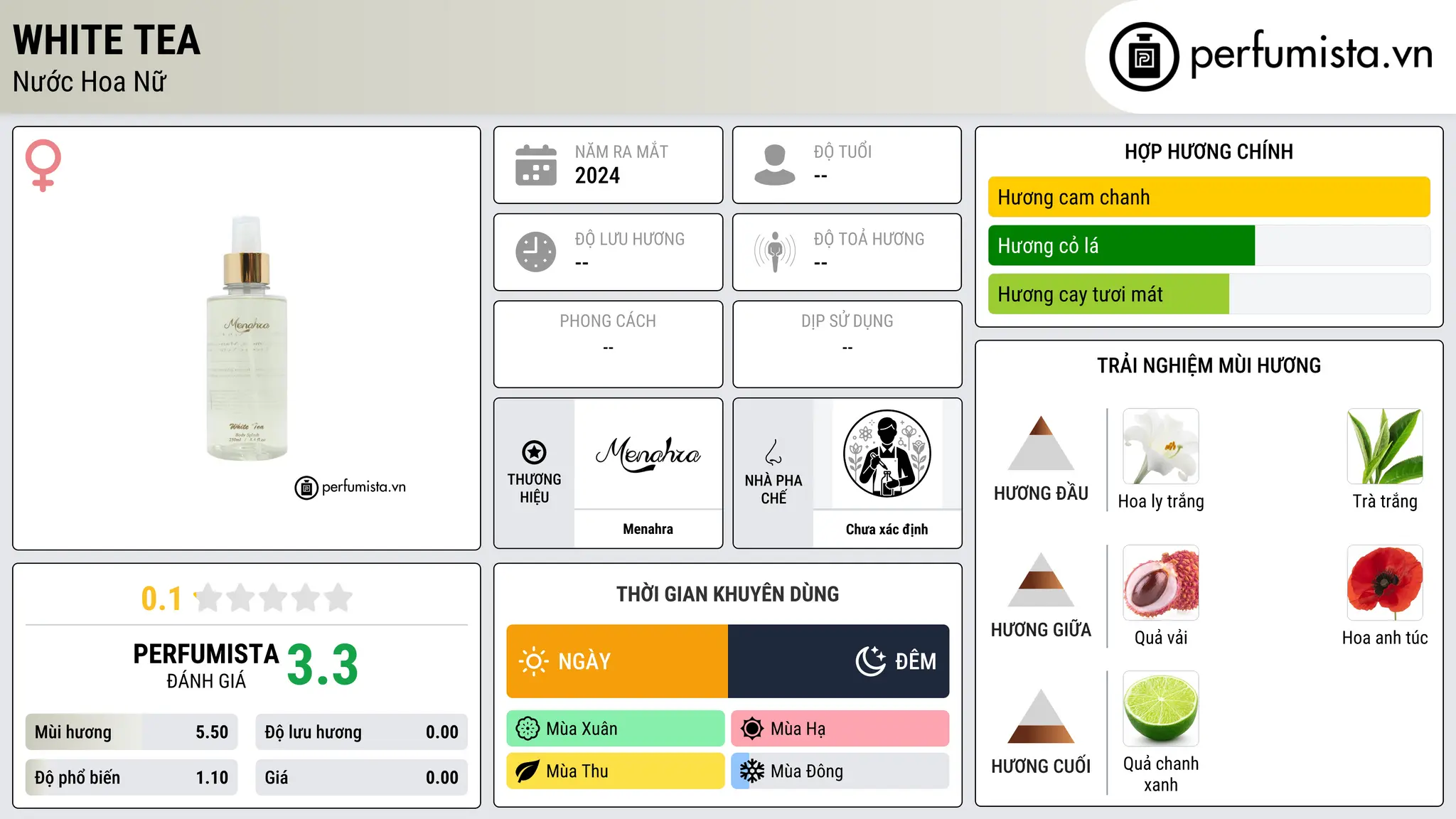Click the Độ phổ biến 1.10 score bar
Viewport: 1456px width, 819px height.
point(132,778)
